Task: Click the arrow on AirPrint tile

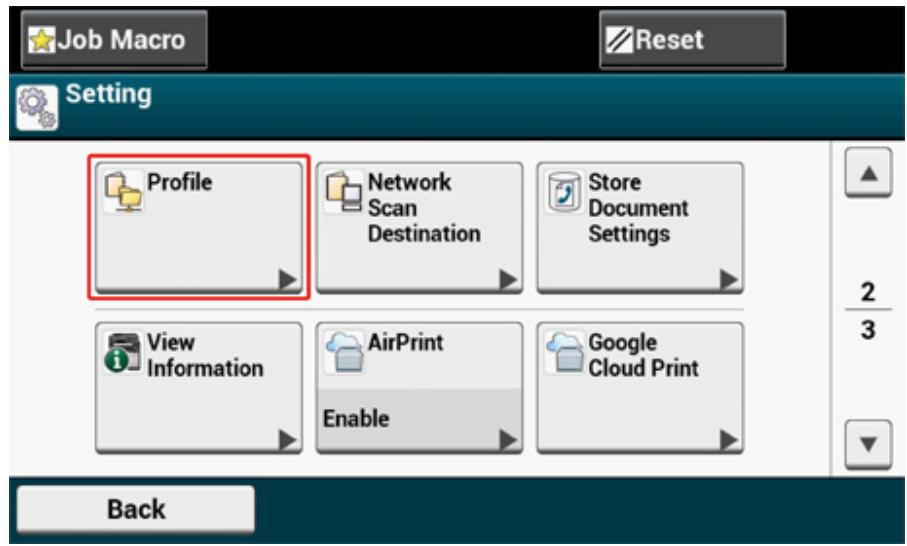Action: tap(508, 440)
